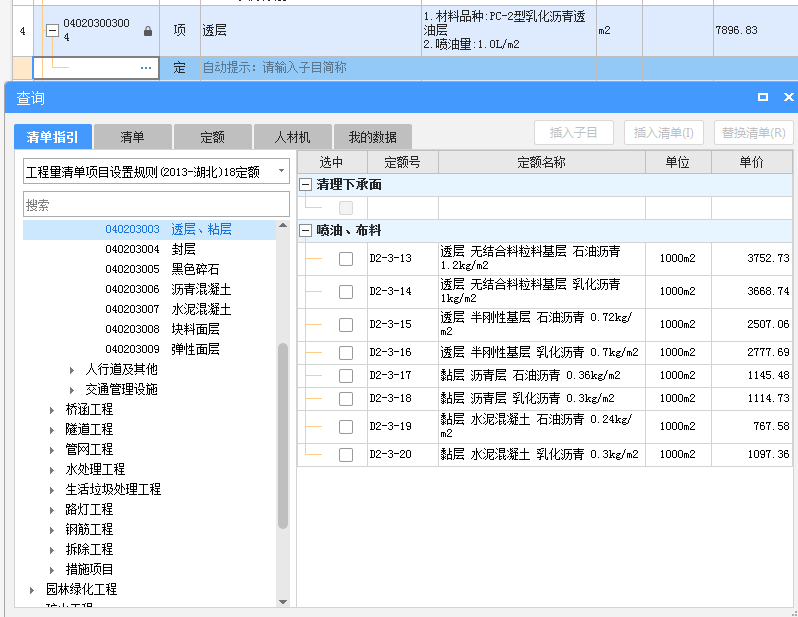Click the 单位 column header
The height and width of the screenshot is (617, 798).
[x=678, y=162]
